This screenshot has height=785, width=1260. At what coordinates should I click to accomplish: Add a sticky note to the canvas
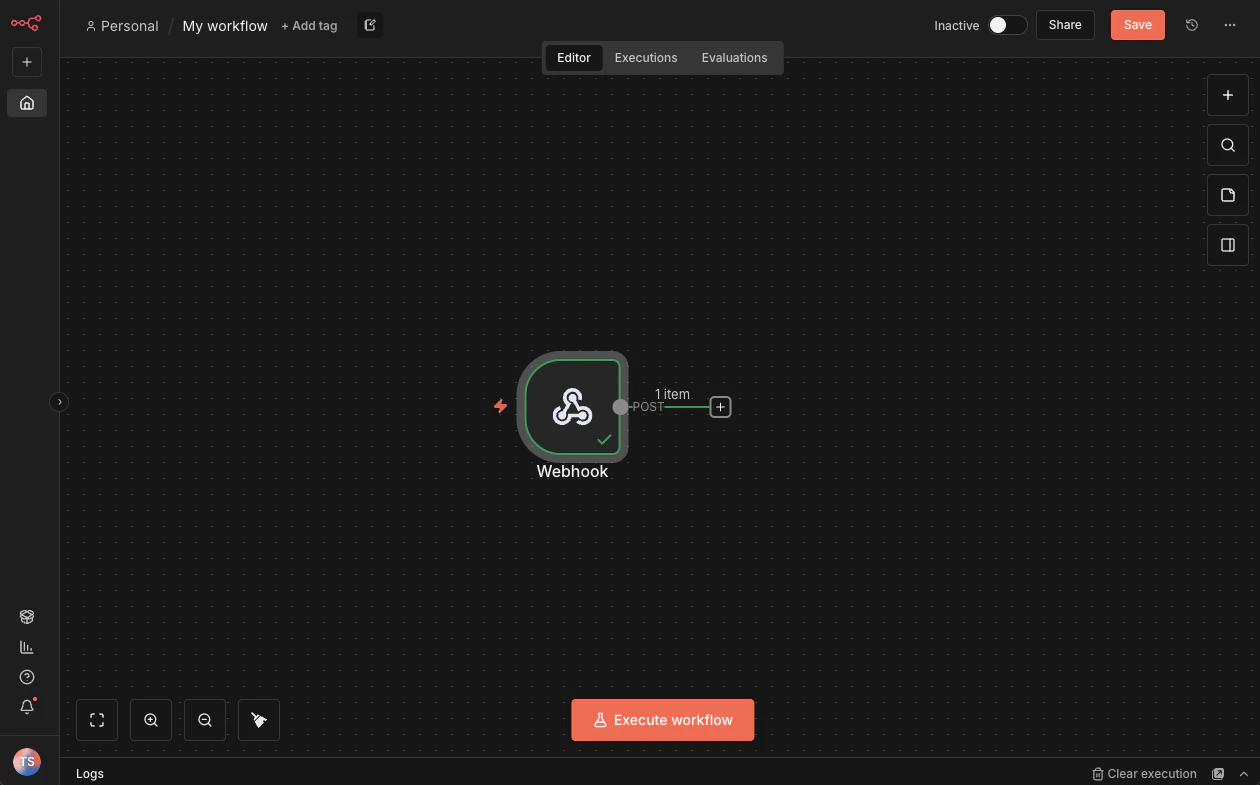click(1228, 195)
